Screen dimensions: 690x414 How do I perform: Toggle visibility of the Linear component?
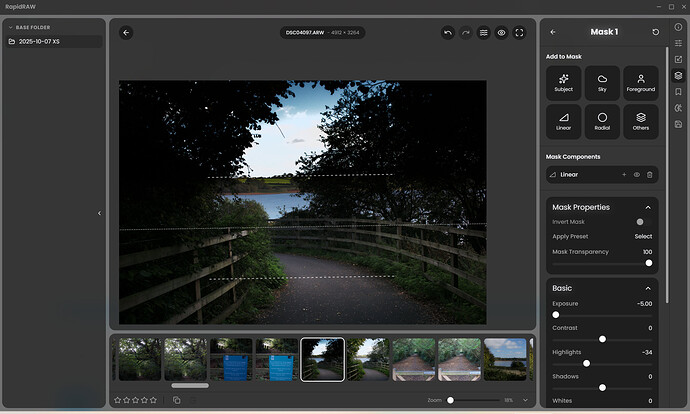click(636, 175)
